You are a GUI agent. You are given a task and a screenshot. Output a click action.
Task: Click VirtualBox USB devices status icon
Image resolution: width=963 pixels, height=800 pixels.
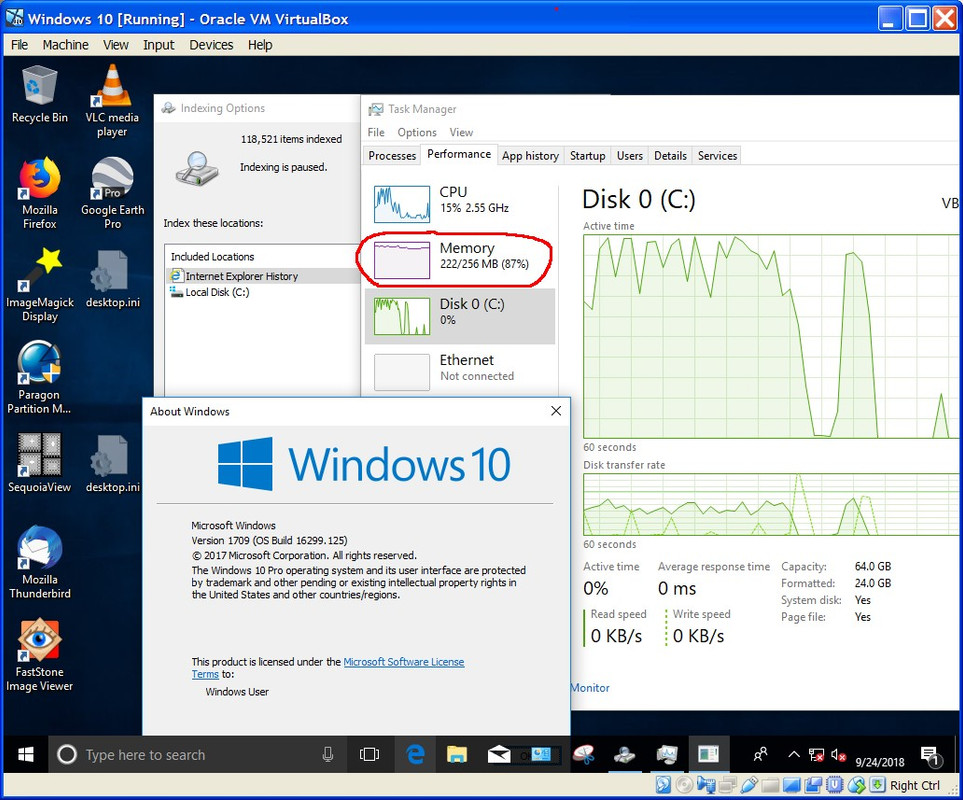(749, 785)
